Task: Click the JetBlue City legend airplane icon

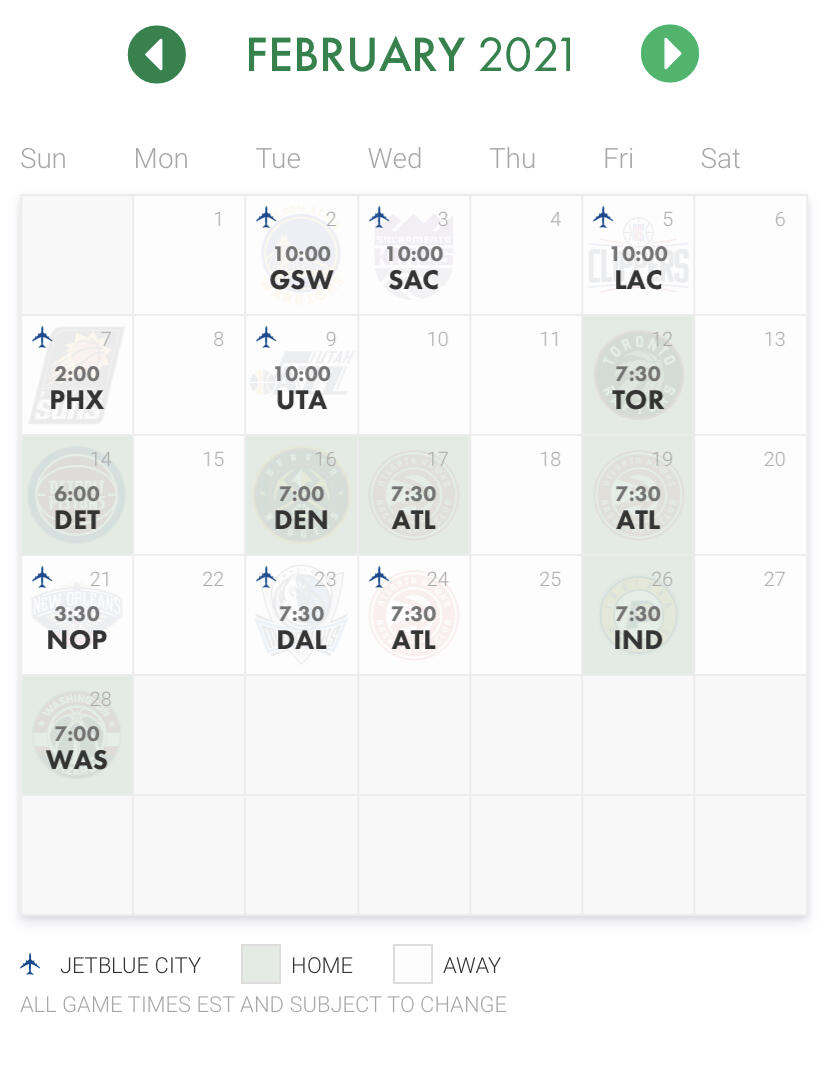Action: tap(30, 965)
